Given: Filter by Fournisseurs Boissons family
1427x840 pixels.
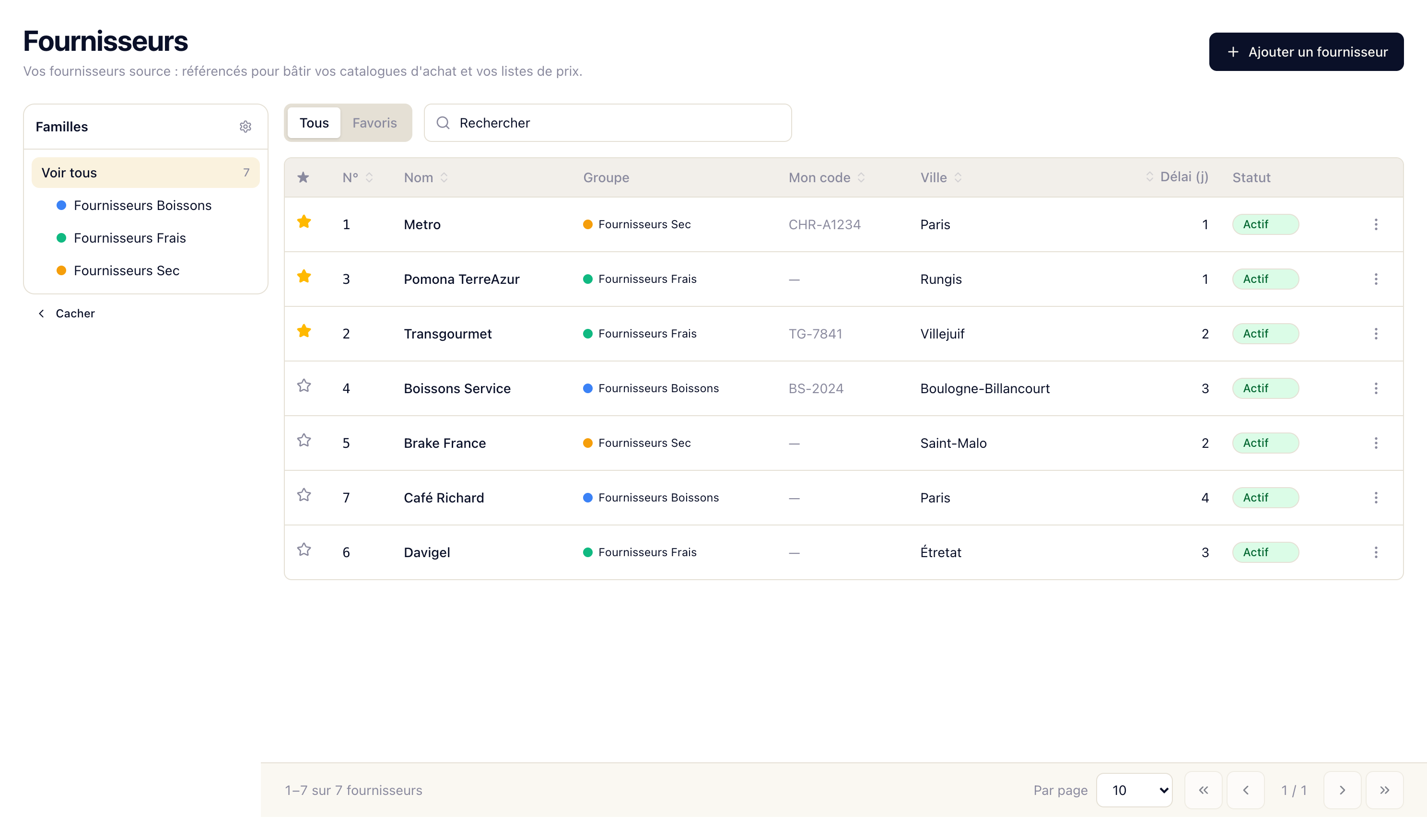Looking at the screenshot, I should point(143,206).
